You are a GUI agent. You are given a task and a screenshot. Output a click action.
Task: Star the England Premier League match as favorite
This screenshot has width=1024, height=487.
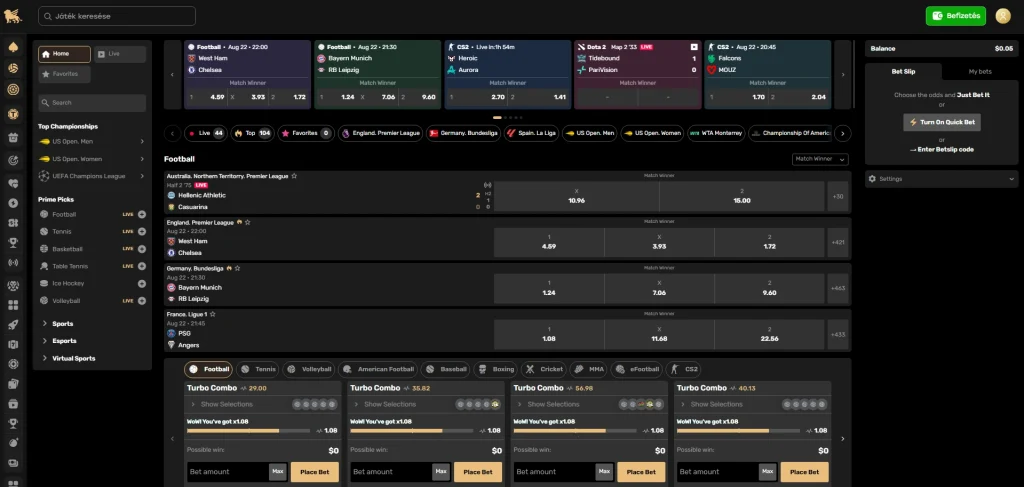click(x=247, y=222)
